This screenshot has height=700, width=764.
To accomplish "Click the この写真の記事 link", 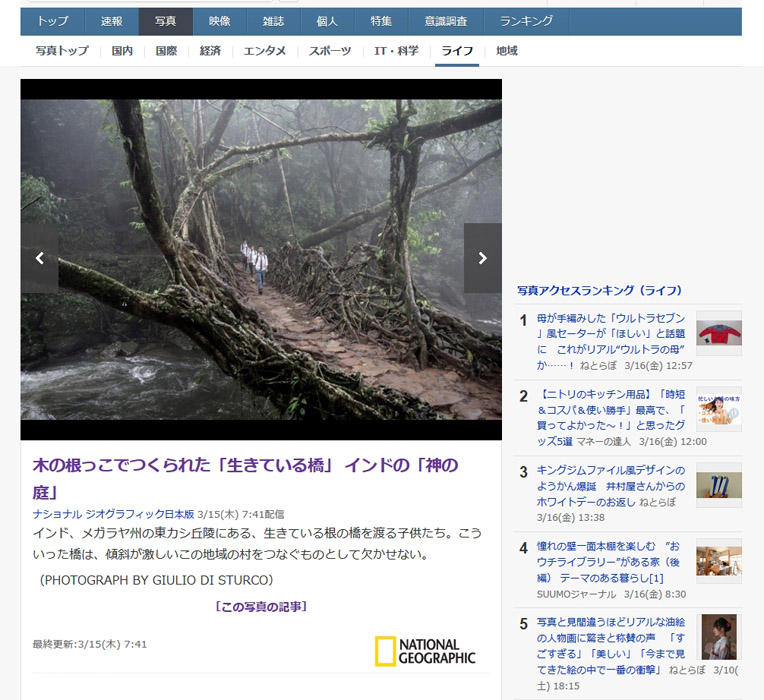I will click(261, 606).
